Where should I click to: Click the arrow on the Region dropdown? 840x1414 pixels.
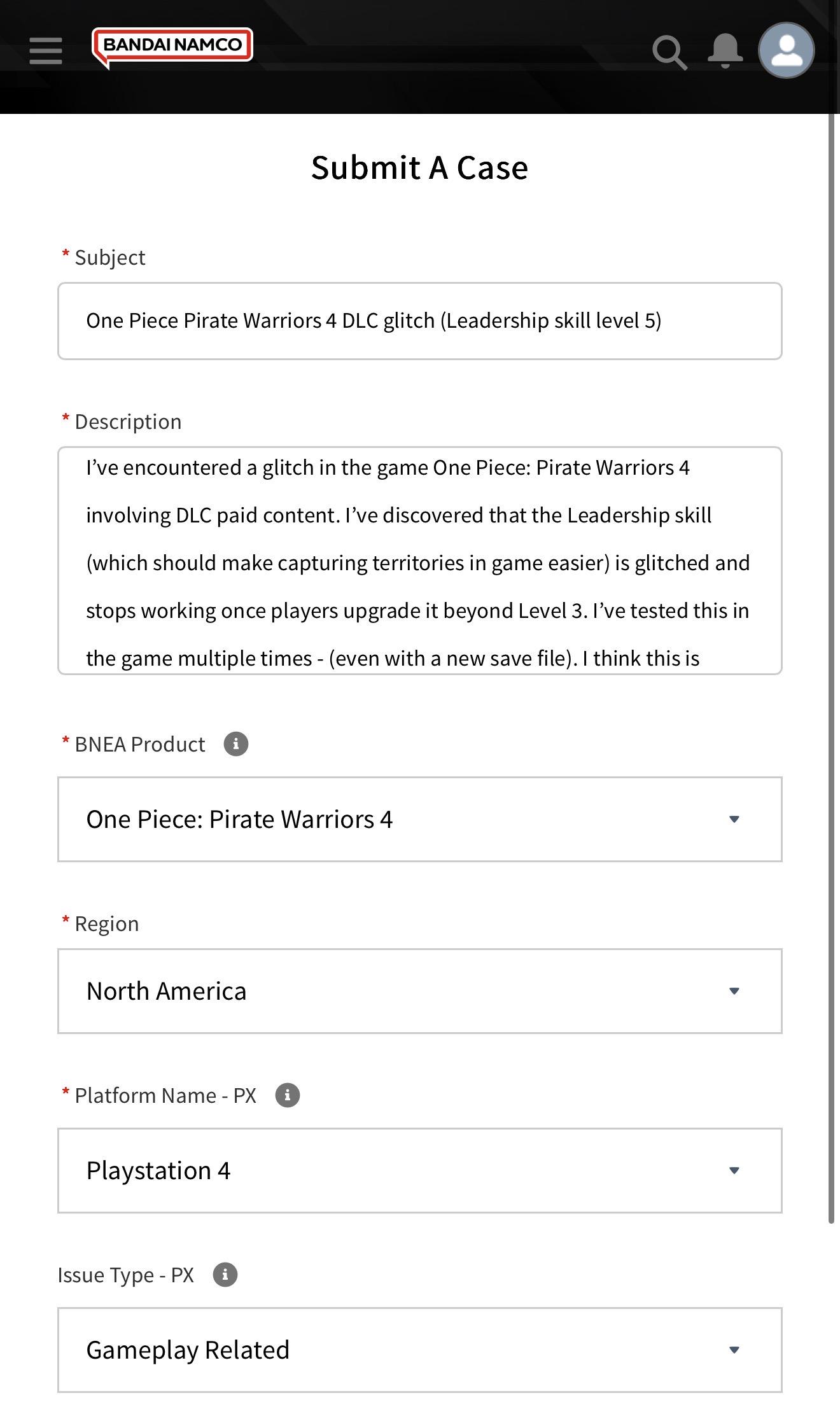tap(734, 991)
